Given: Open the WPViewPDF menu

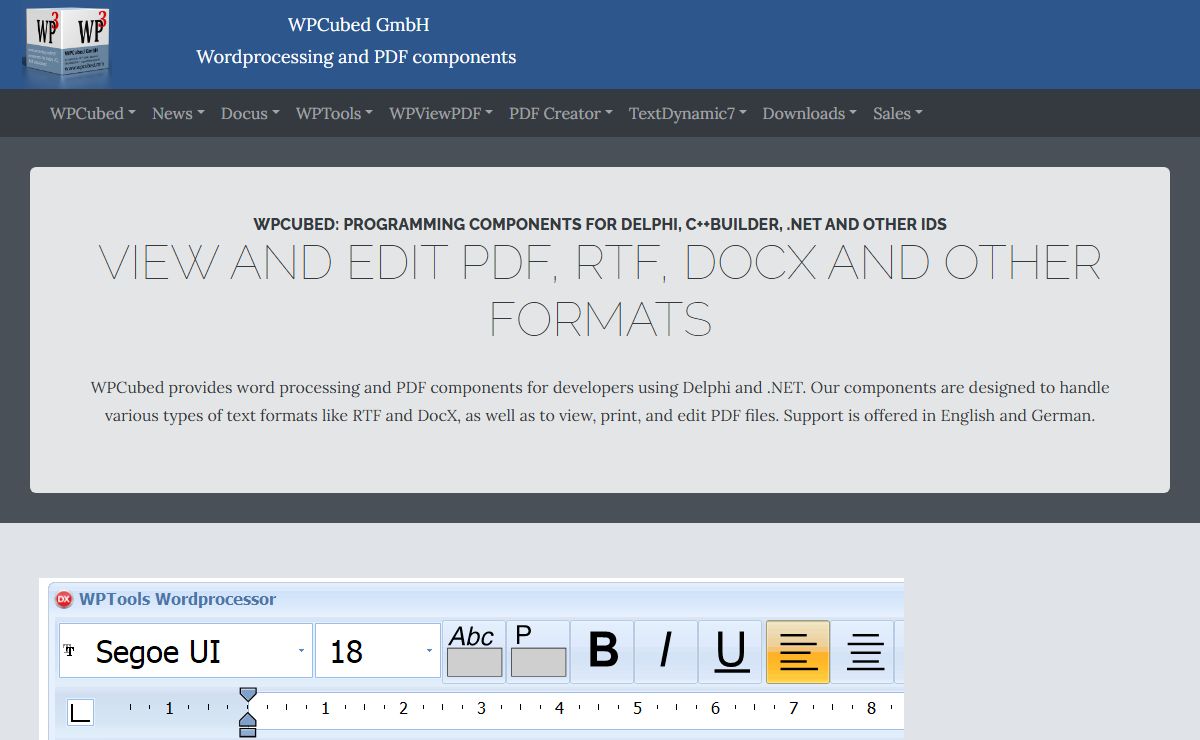Looking at the screenshot, I should [x=441, y=113].
